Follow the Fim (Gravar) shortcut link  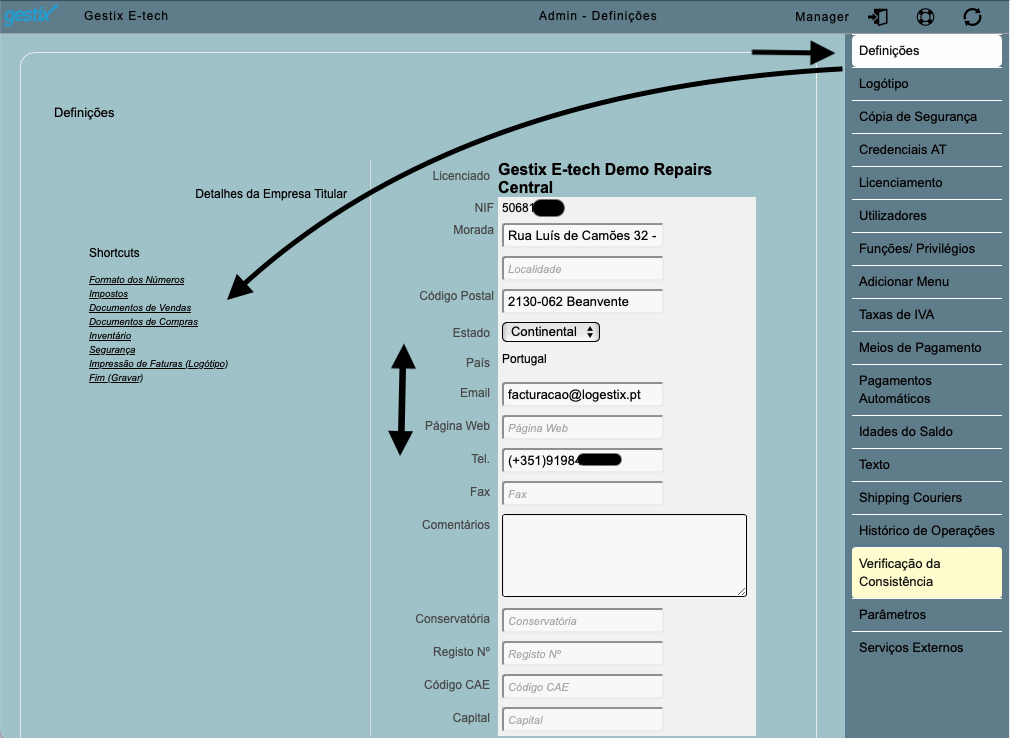pos(116,378)
